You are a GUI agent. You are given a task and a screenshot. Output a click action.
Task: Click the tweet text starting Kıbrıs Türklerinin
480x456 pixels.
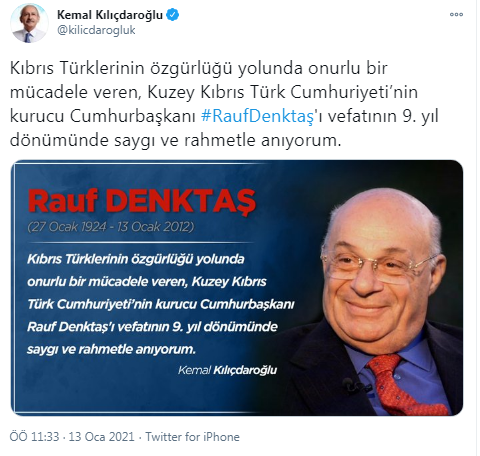[x=224, y=104]
